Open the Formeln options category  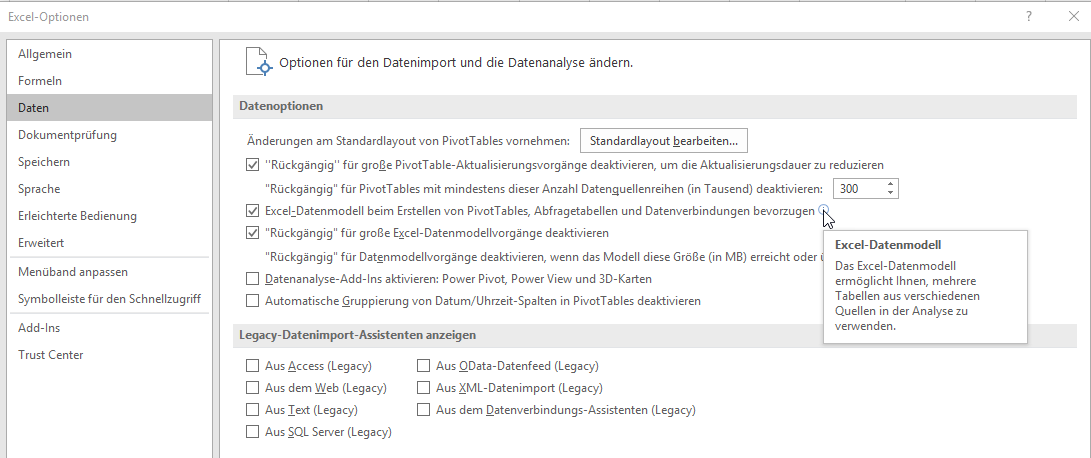(40, 81)
